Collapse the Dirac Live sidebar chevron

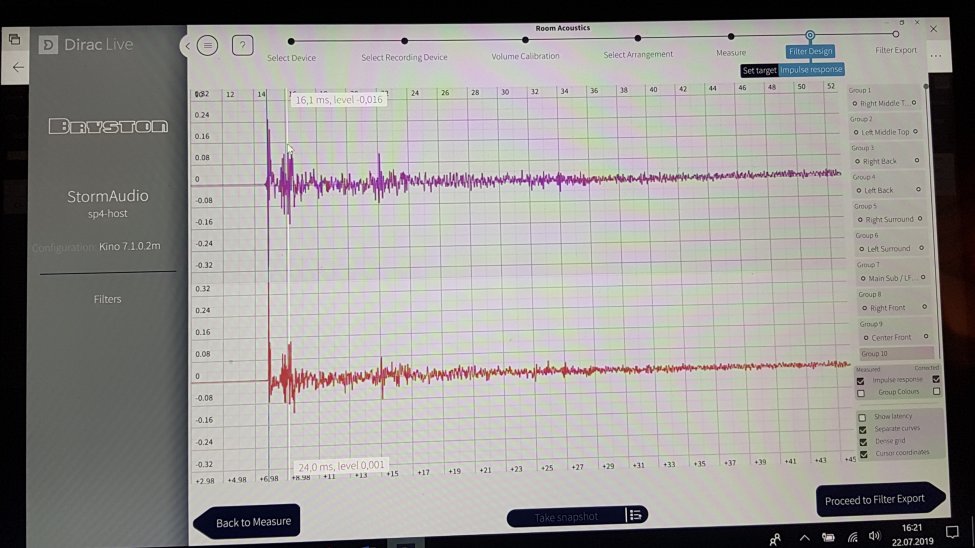click(187, 45)
